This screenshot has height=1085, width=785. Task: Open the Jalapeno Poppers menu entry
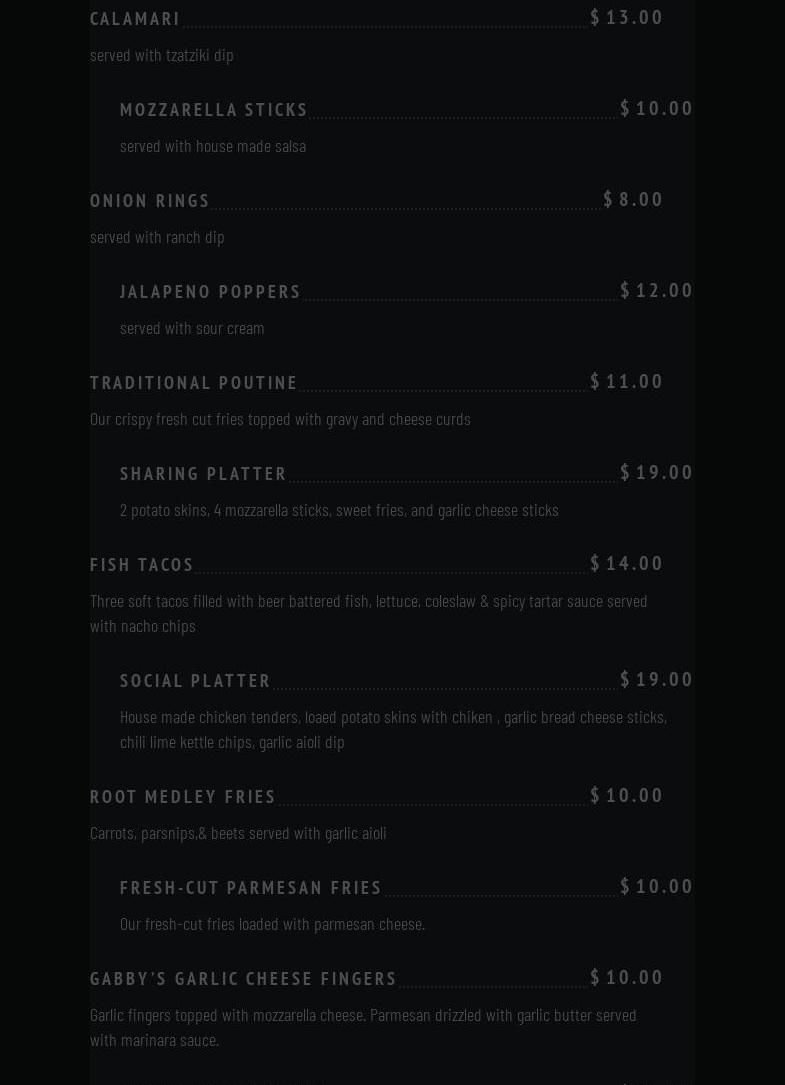[210, 291]
